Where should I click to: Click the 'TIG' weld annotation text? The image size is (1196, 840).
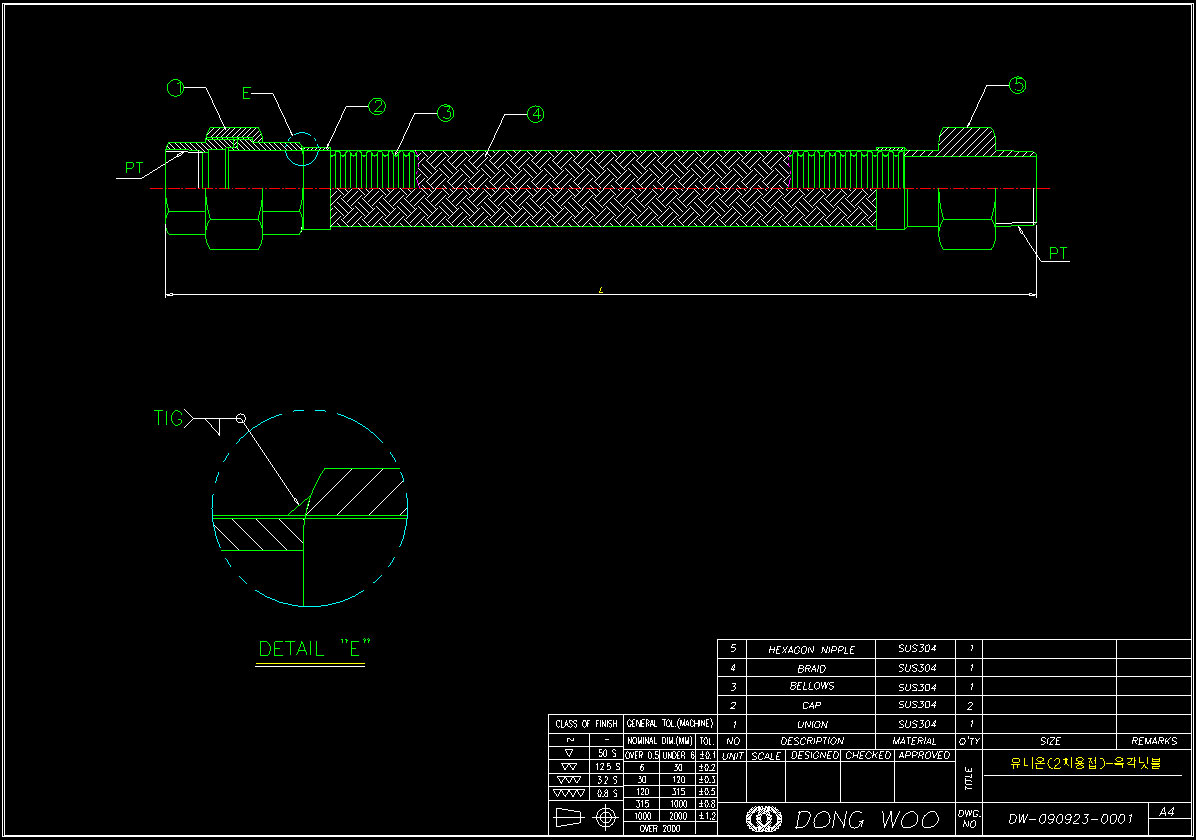click(168, 418)
